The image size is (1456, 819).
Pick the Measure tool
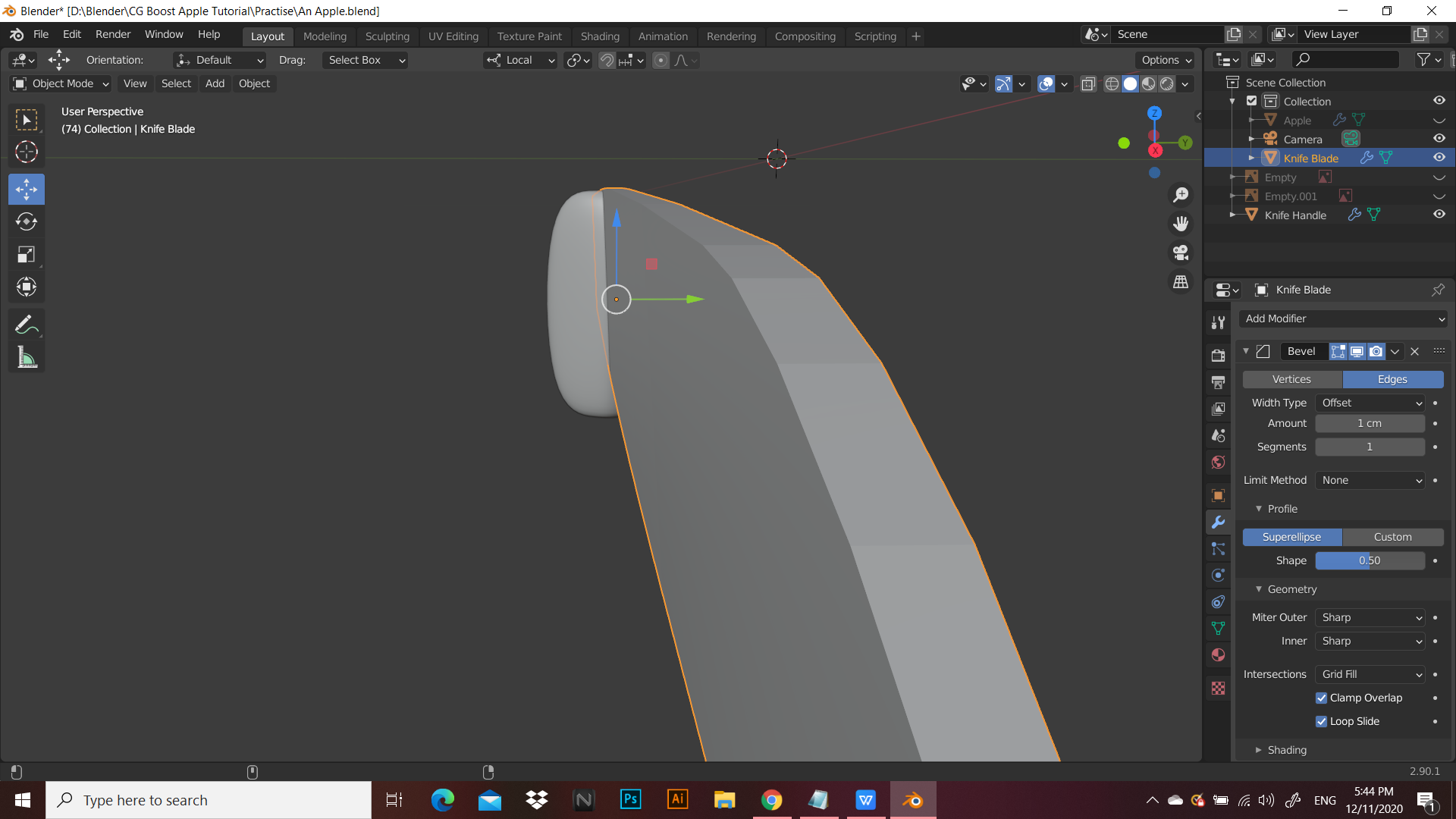point(27,357)
